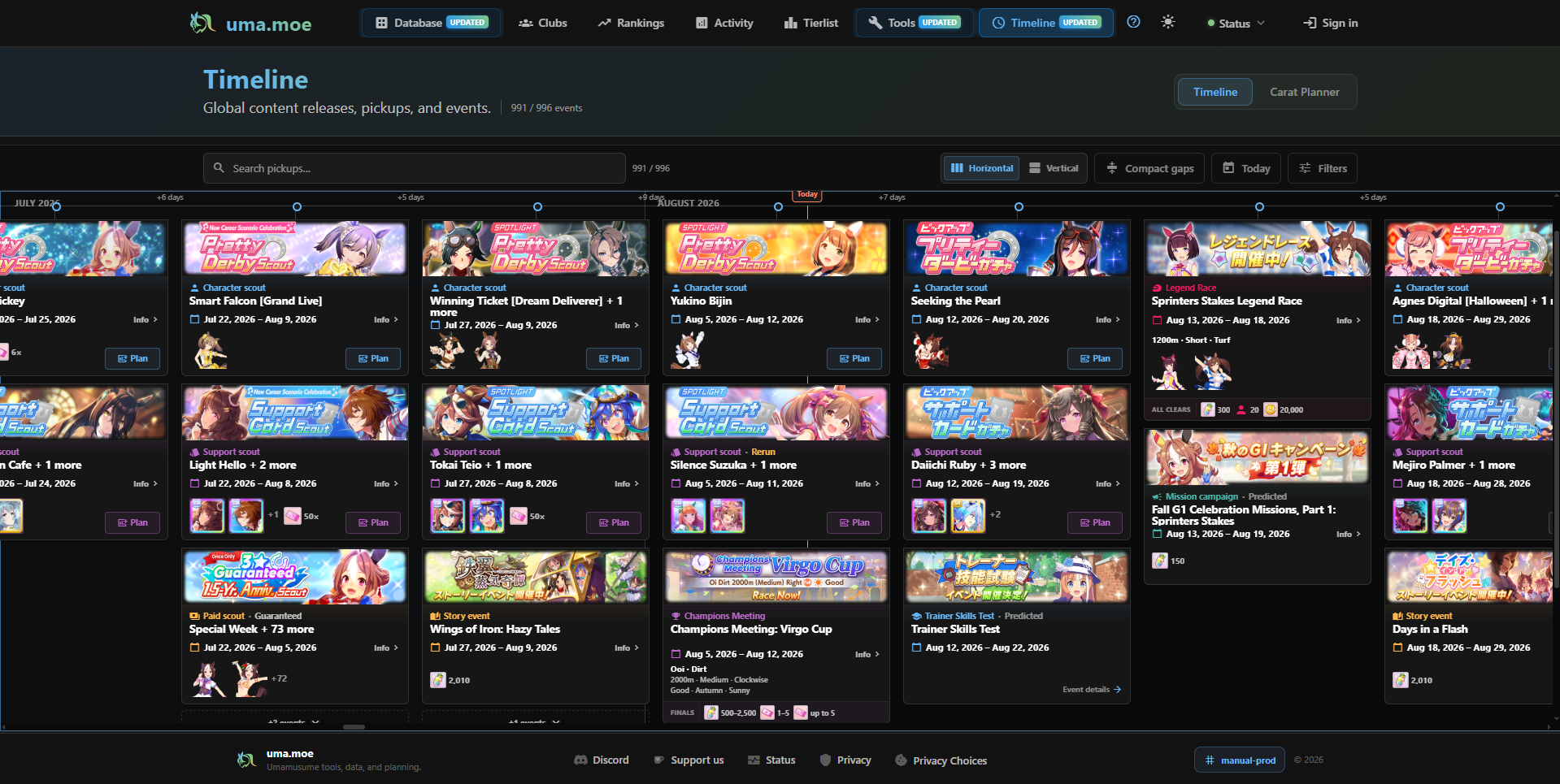1560x784 pixels.
Task: Open the Status dropdown in header
Action: point(1236,23)
